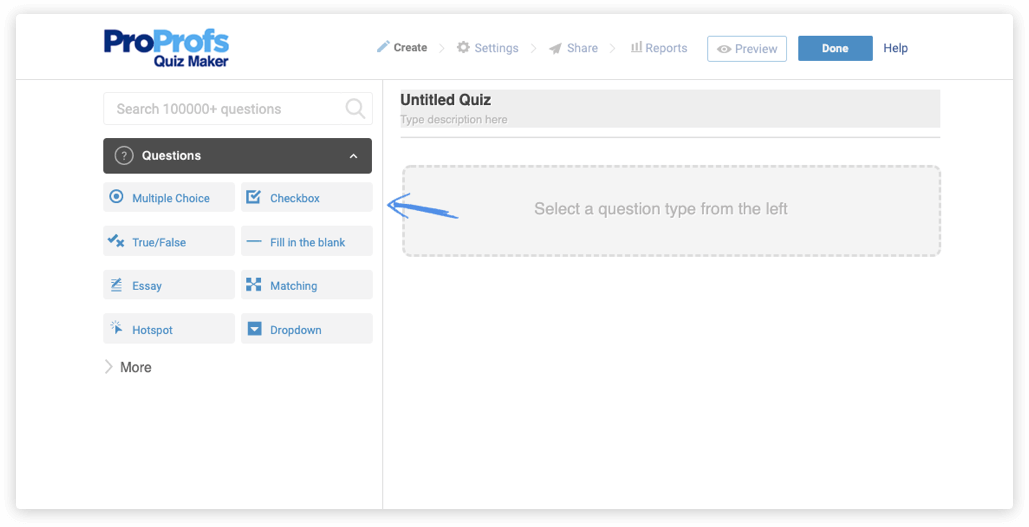
Task: Click the Preview button
Action: coord(747,48)
